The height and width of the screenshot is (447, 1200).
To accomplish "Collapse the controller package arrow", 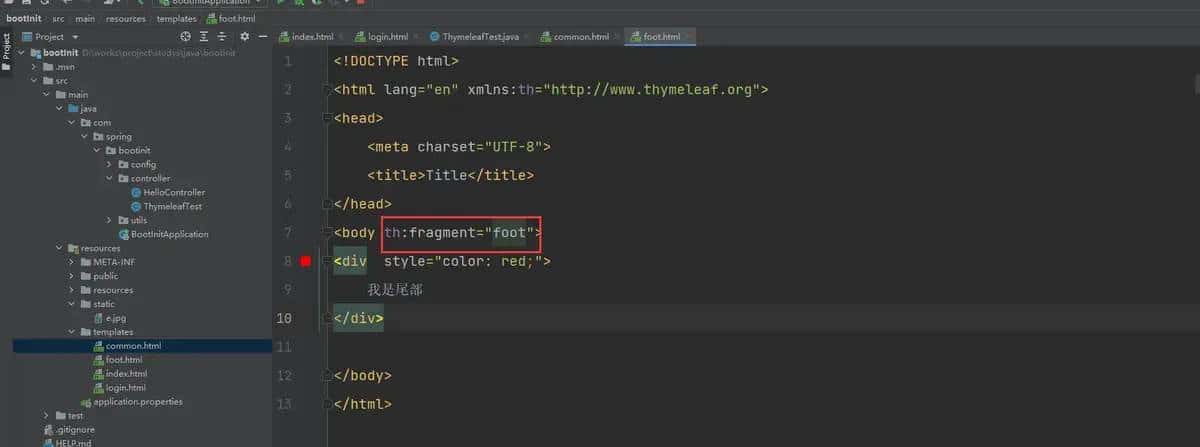I will [109, 178].
